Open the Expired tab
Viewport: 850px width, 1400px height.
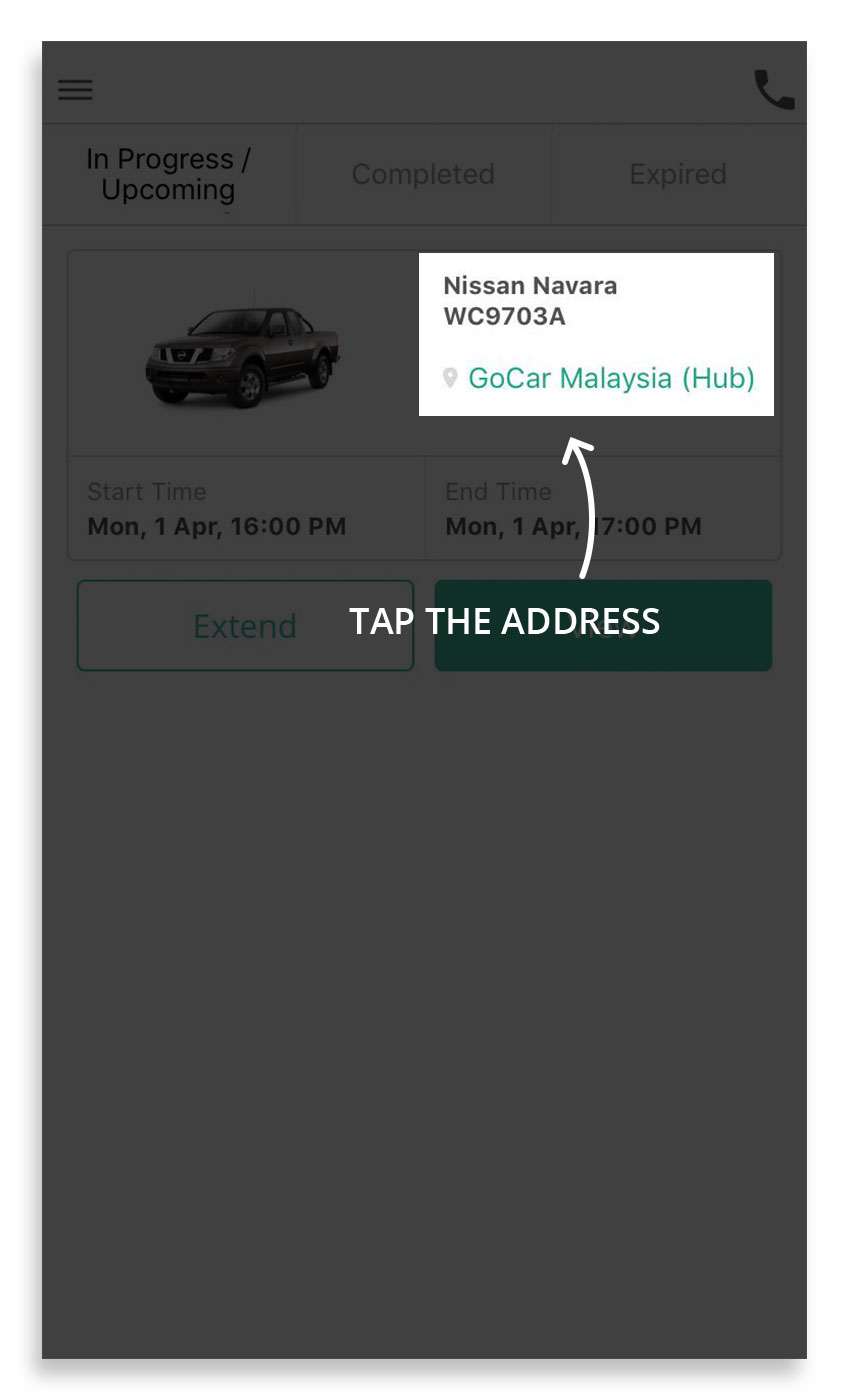click(x=678, y=174)
